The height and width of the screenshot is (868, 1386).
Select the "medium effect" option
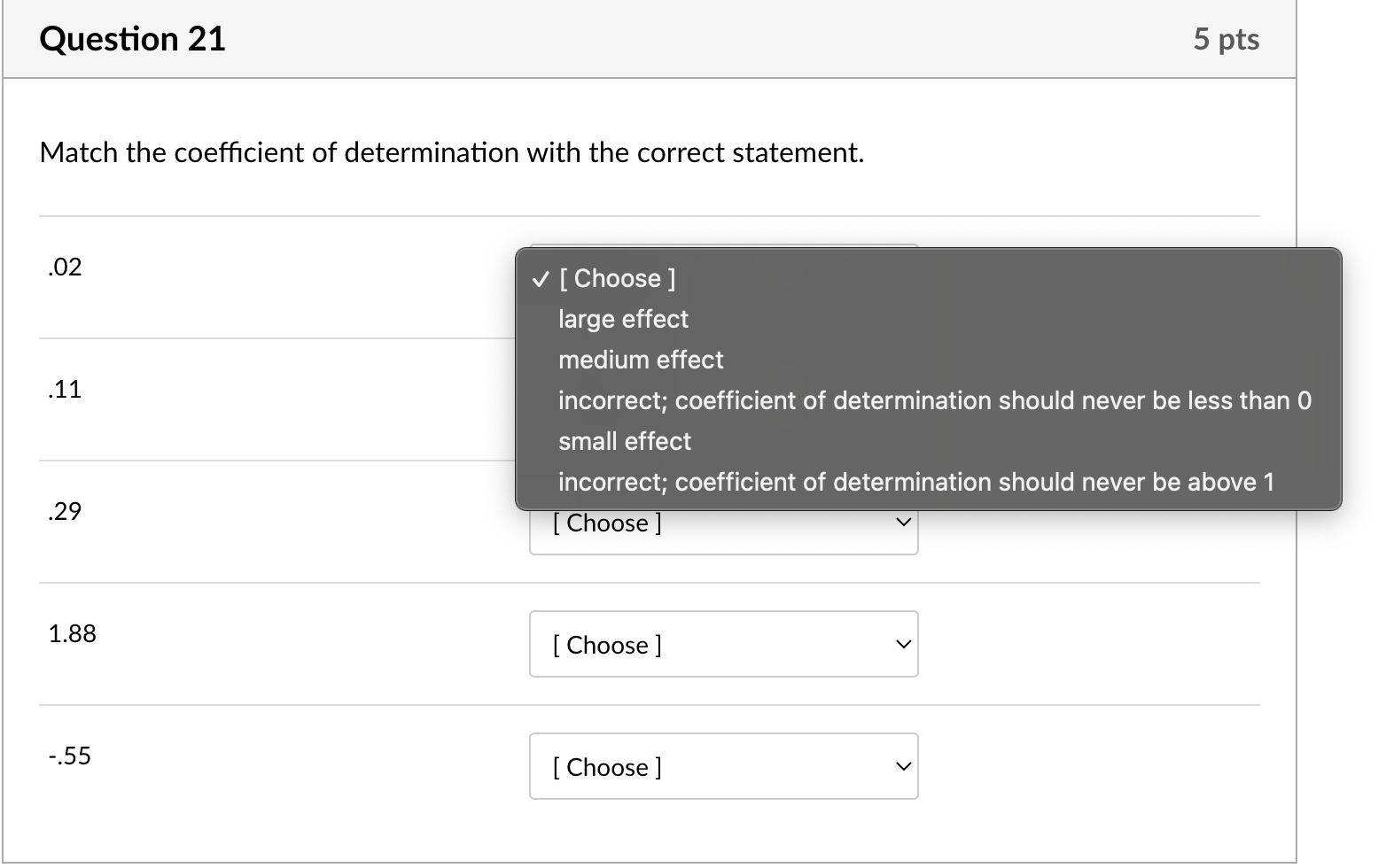click(640, 360)
